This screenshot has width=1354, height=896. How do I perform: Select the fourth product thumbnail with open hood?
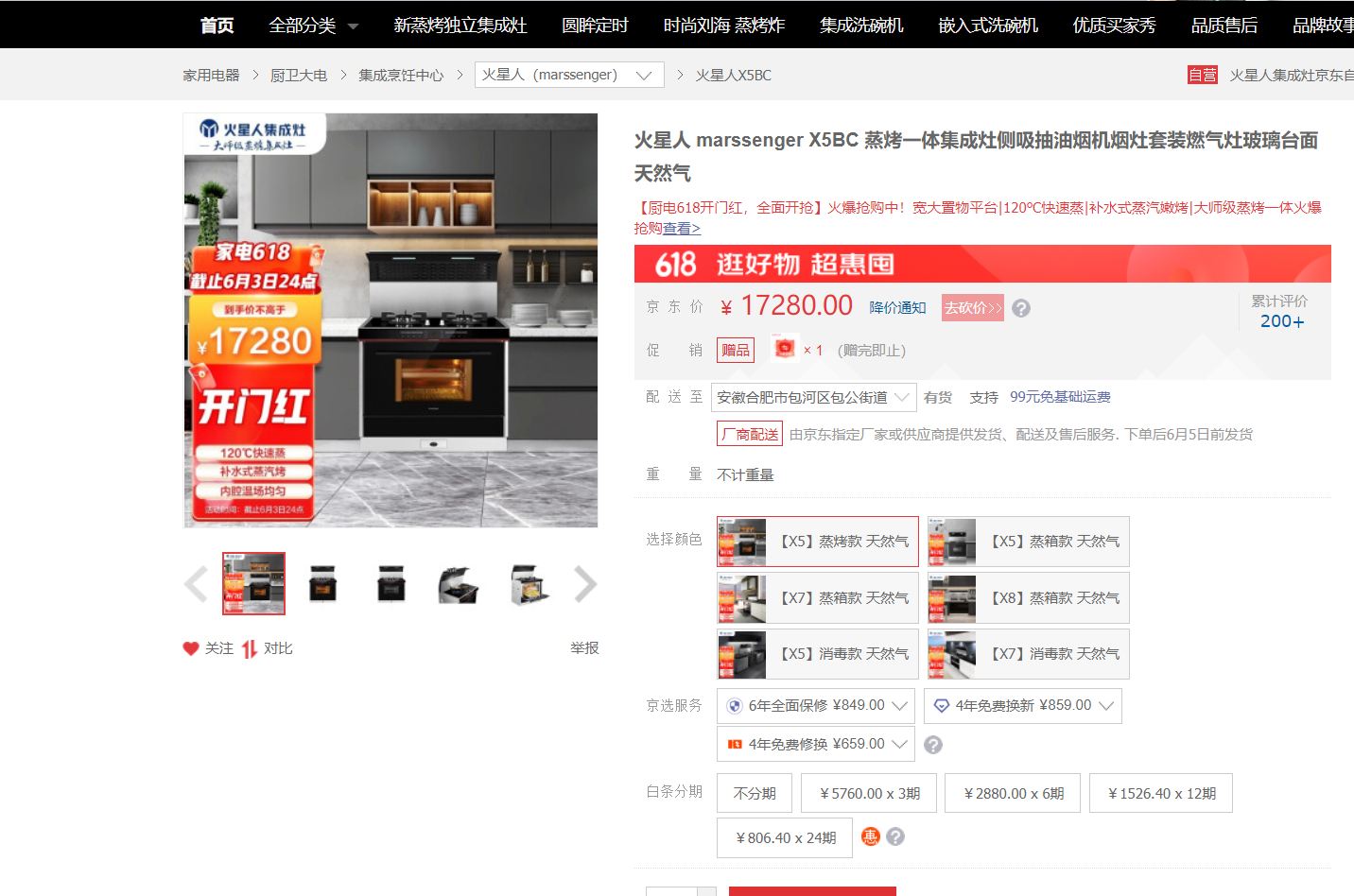click(459, 584)
